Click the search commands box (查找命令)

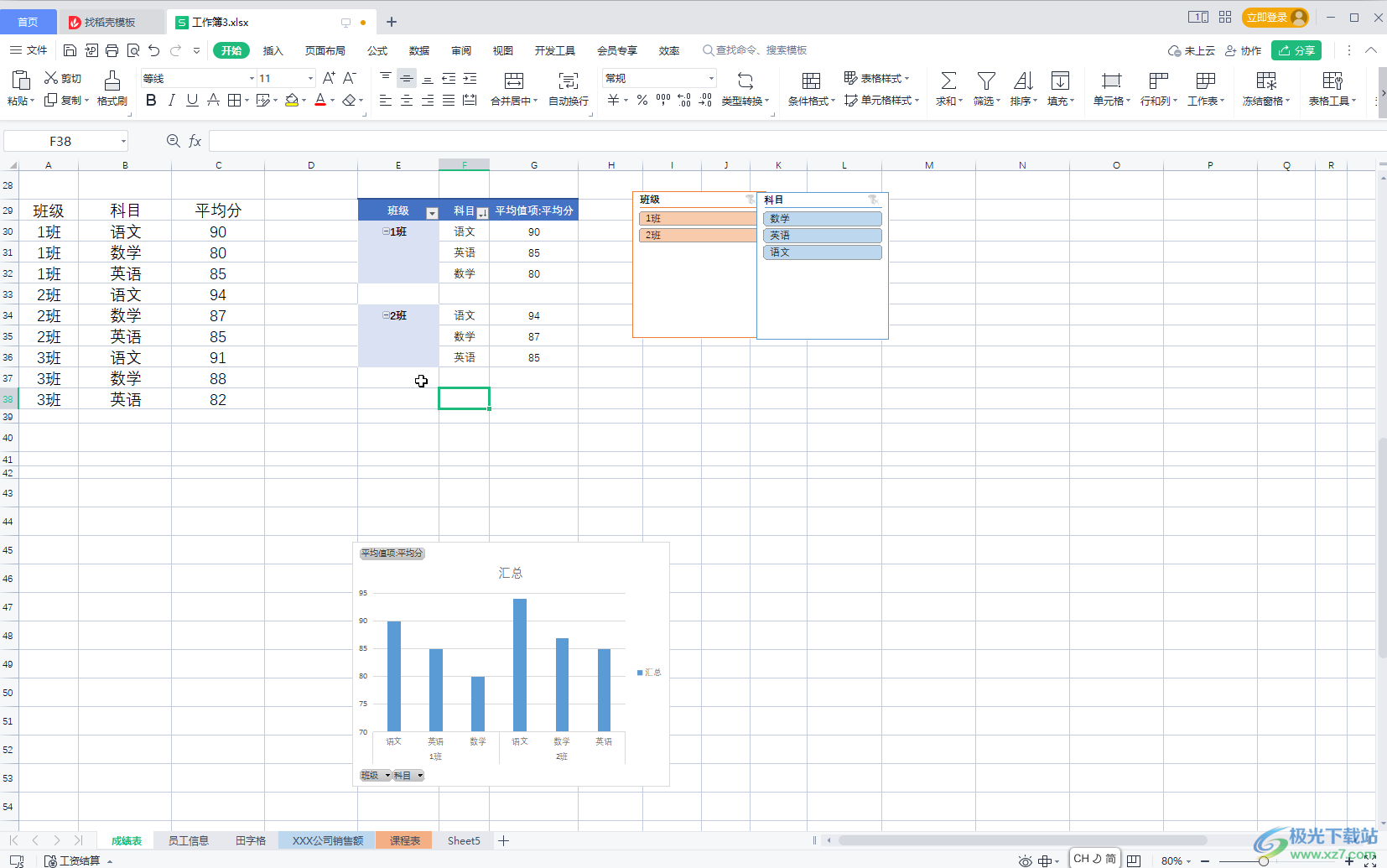pyautogui.click(x=755, y=50)
